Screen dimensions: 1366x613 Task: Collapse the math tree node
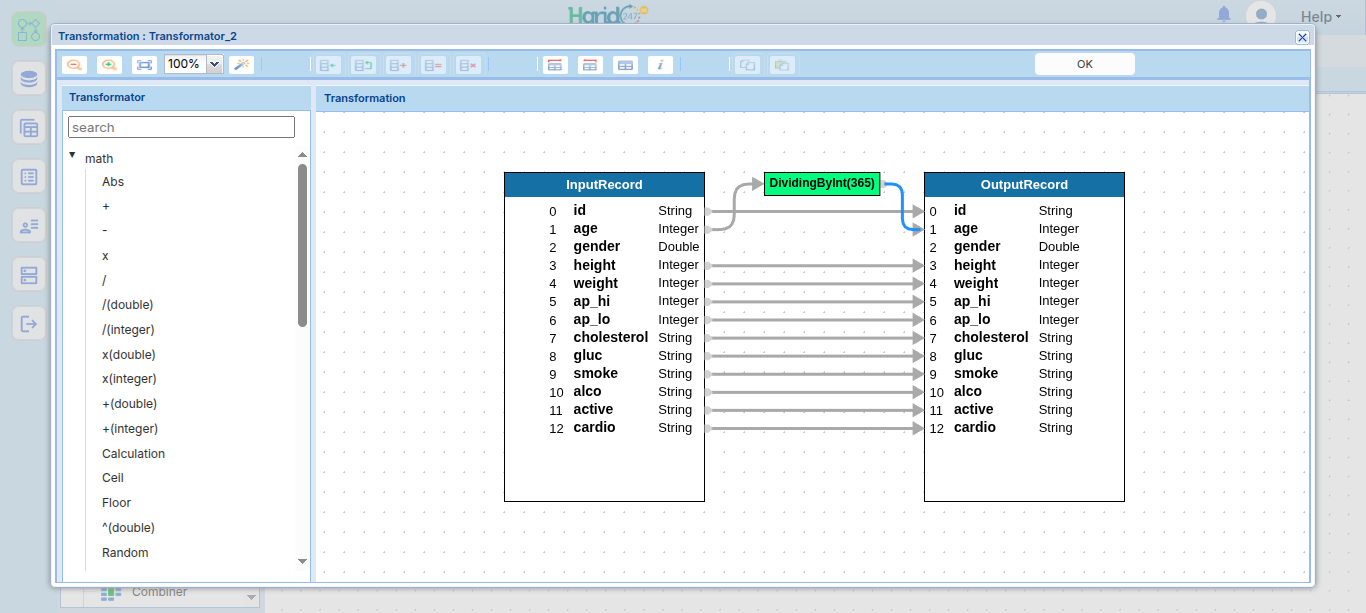click(73, 155)
